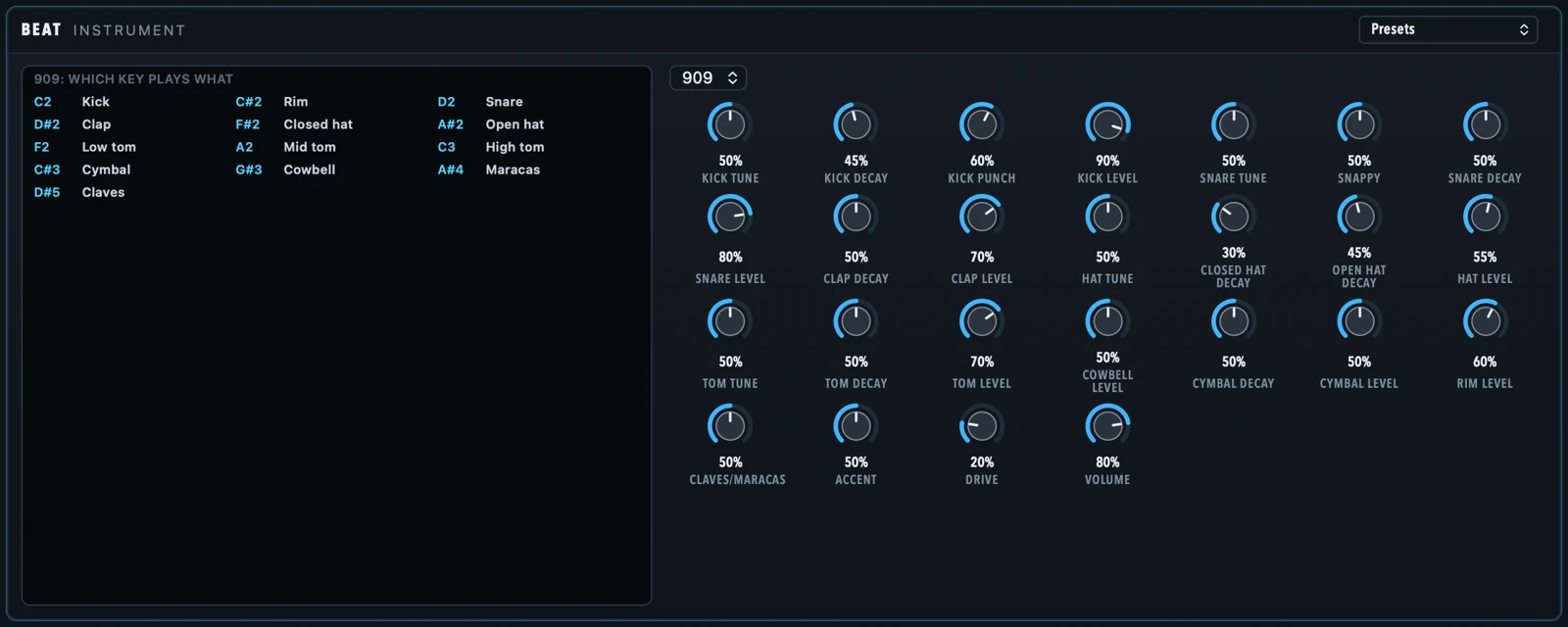
Task: Click the Cymbal Level knob
Action: [1359, 321]
